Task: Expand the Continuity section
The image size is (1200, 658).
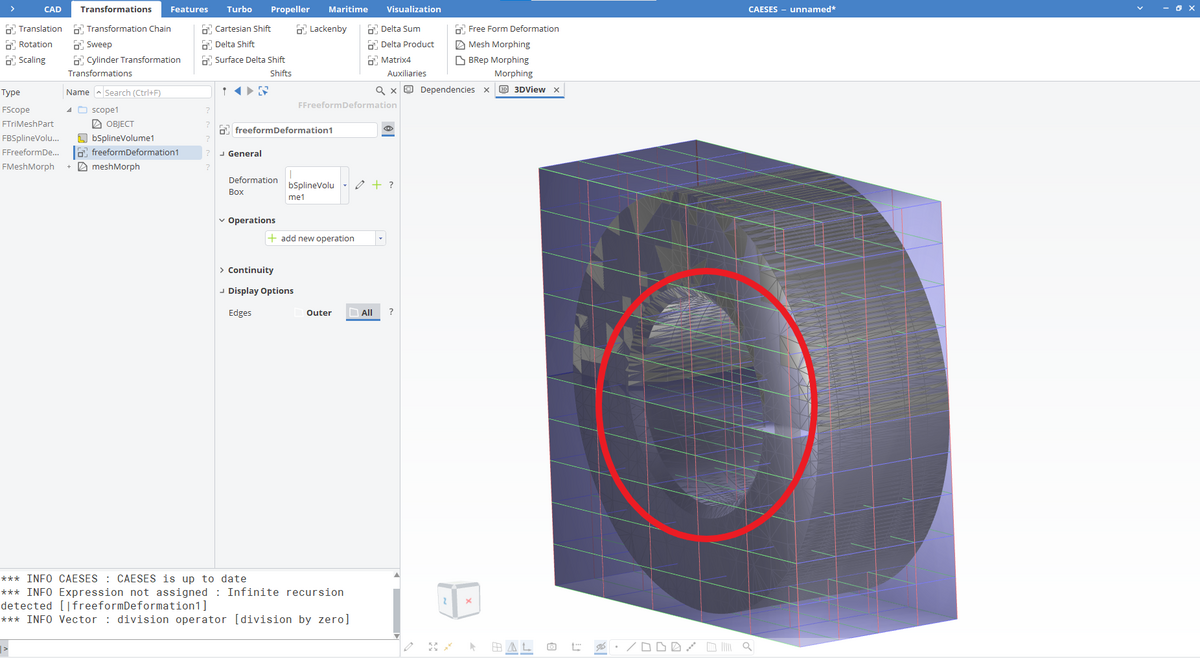Action: pyautogui.click(x=251, y=269)
